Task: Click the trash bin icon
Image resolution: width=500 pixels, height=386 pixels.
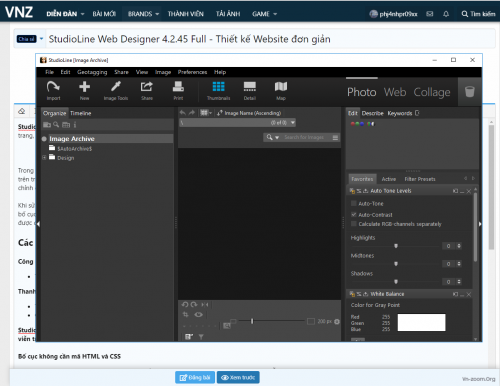Action: (x=469, y=91)
